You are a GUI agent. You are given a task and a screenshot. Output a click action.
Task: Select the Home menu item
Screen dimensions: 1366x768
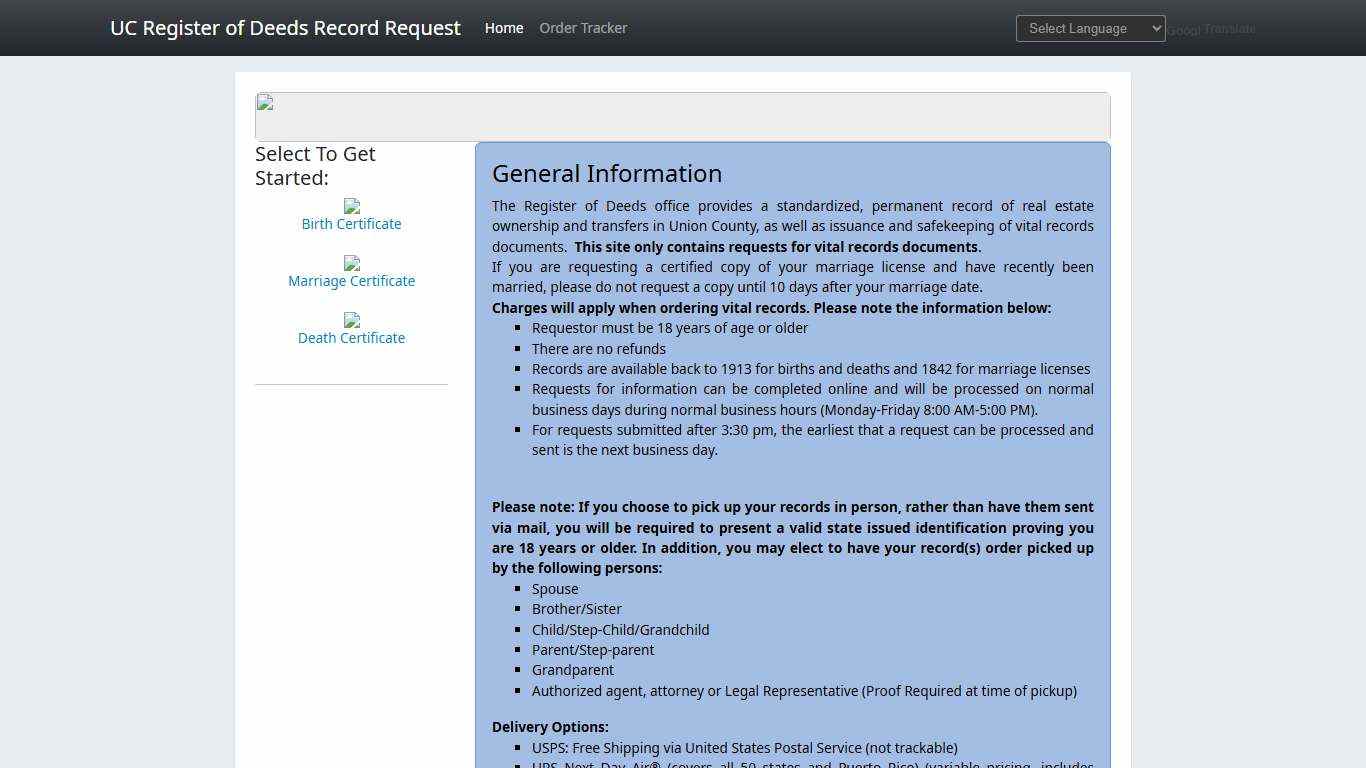(503, 28)
